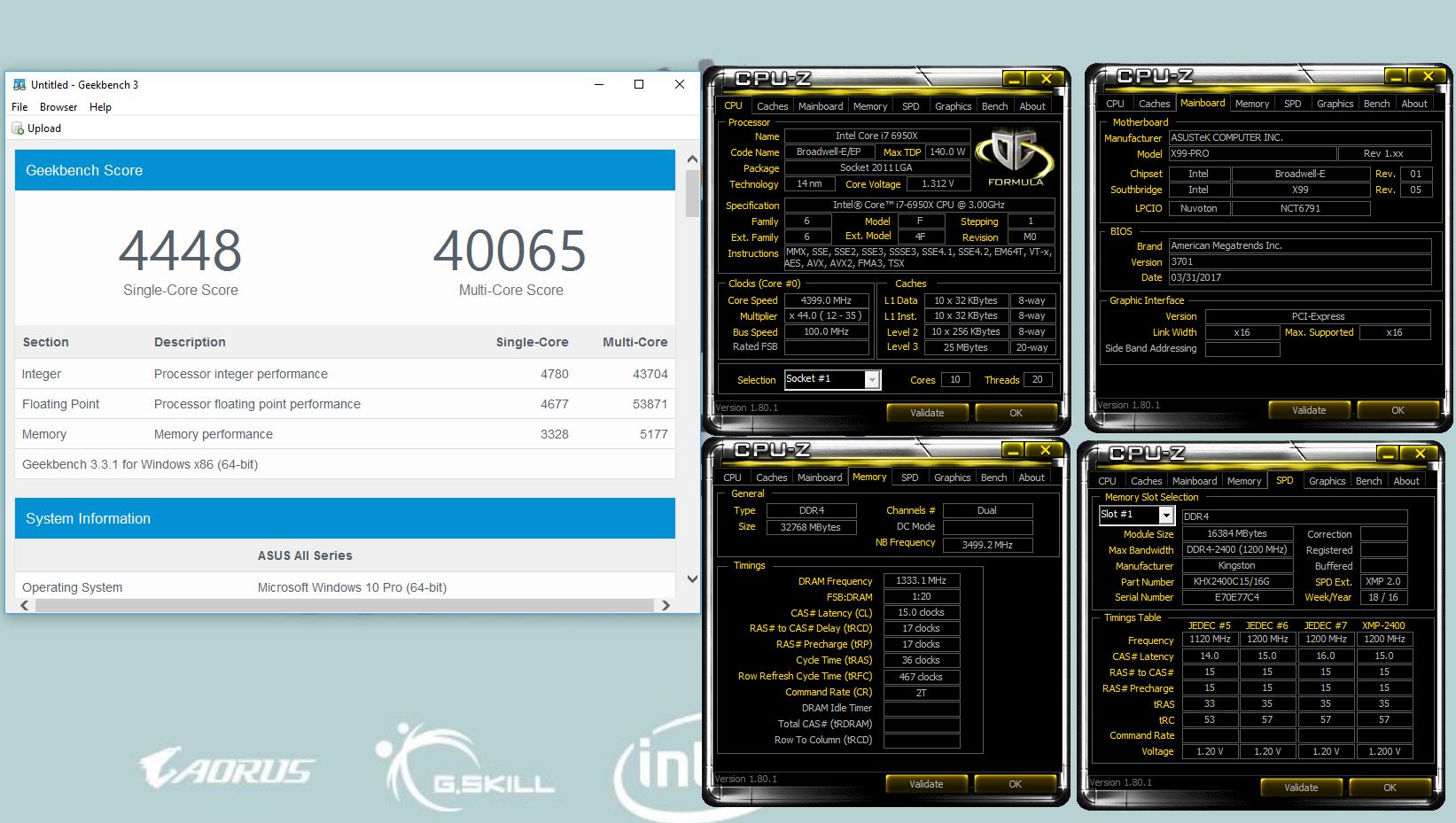Click the Module Size field 16384 MBytes
This screenshot has height=823, width=1456.
pos(1237,534)
